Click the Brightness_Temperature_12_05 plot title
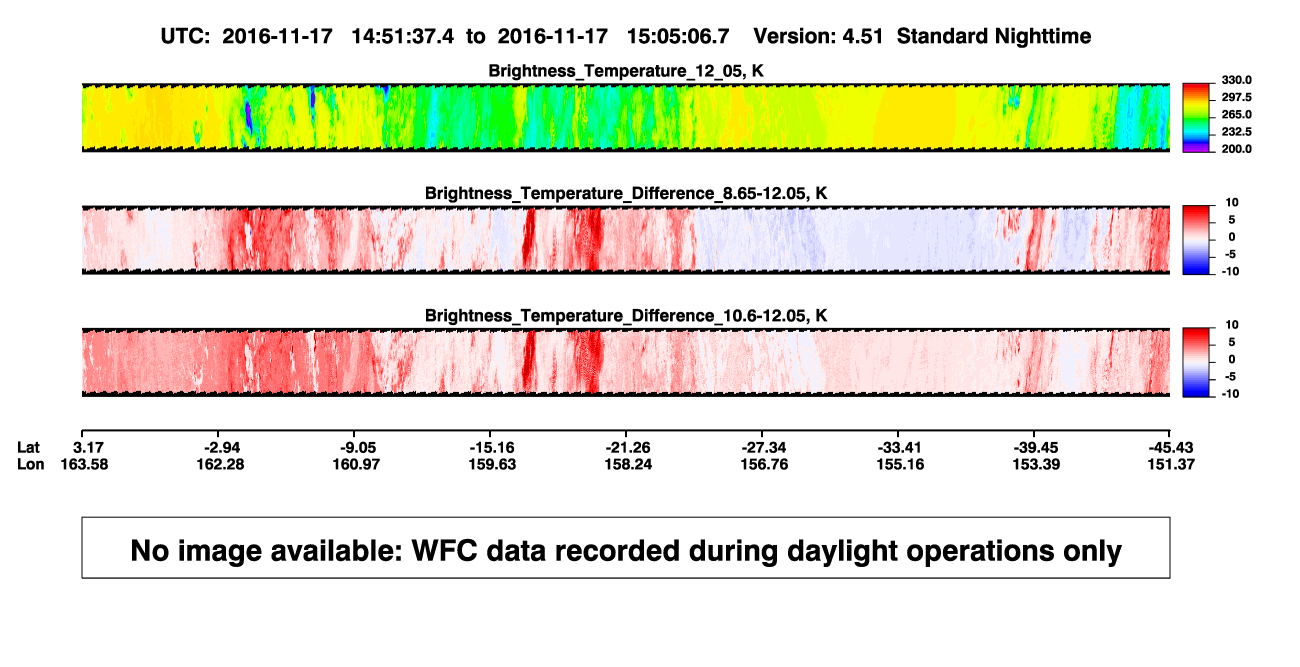Image resolution: width=1300 pixels, height=667 pixels. tap(626, 71)
